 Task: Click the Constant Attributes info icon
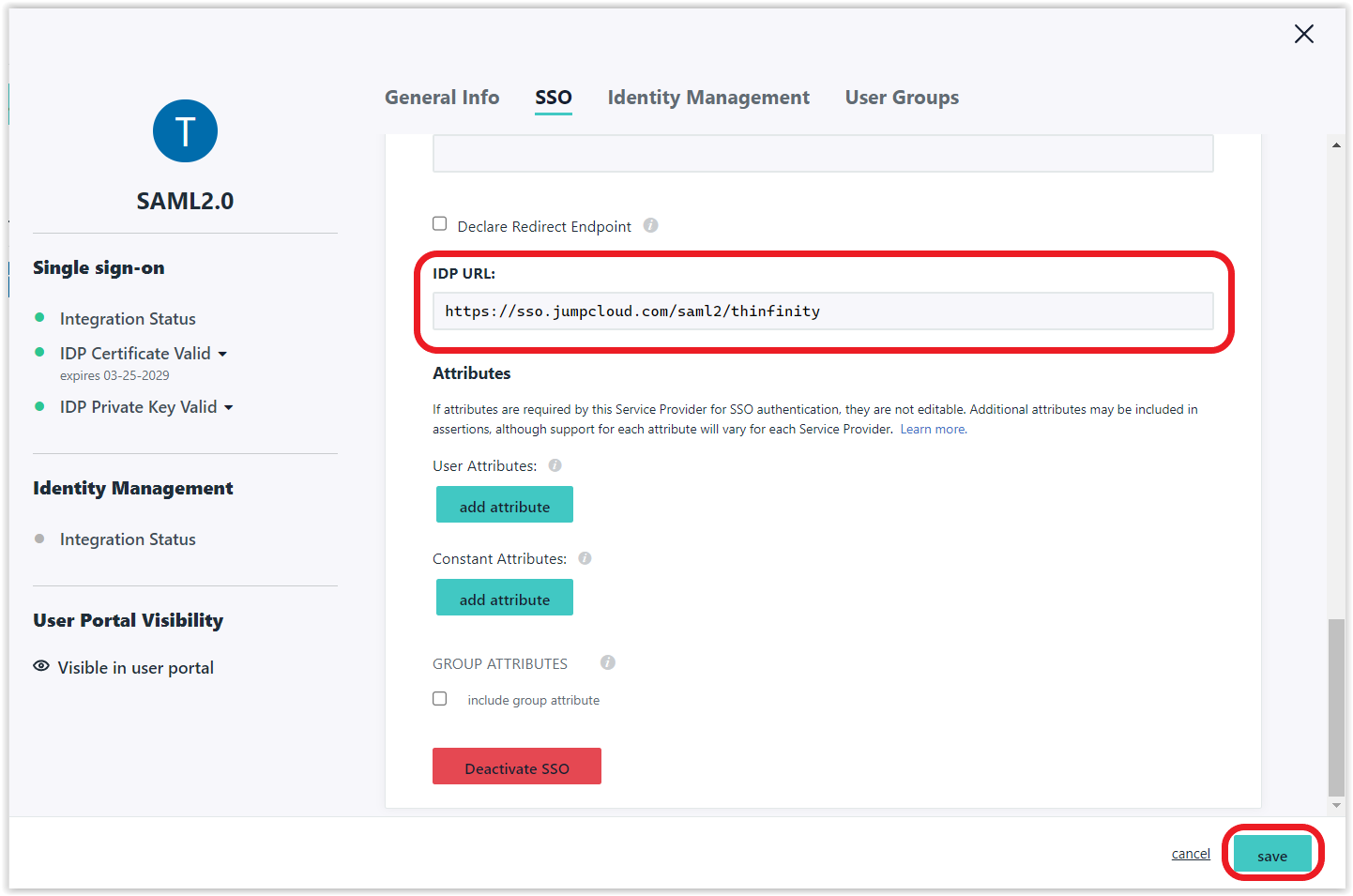[585, 558]
